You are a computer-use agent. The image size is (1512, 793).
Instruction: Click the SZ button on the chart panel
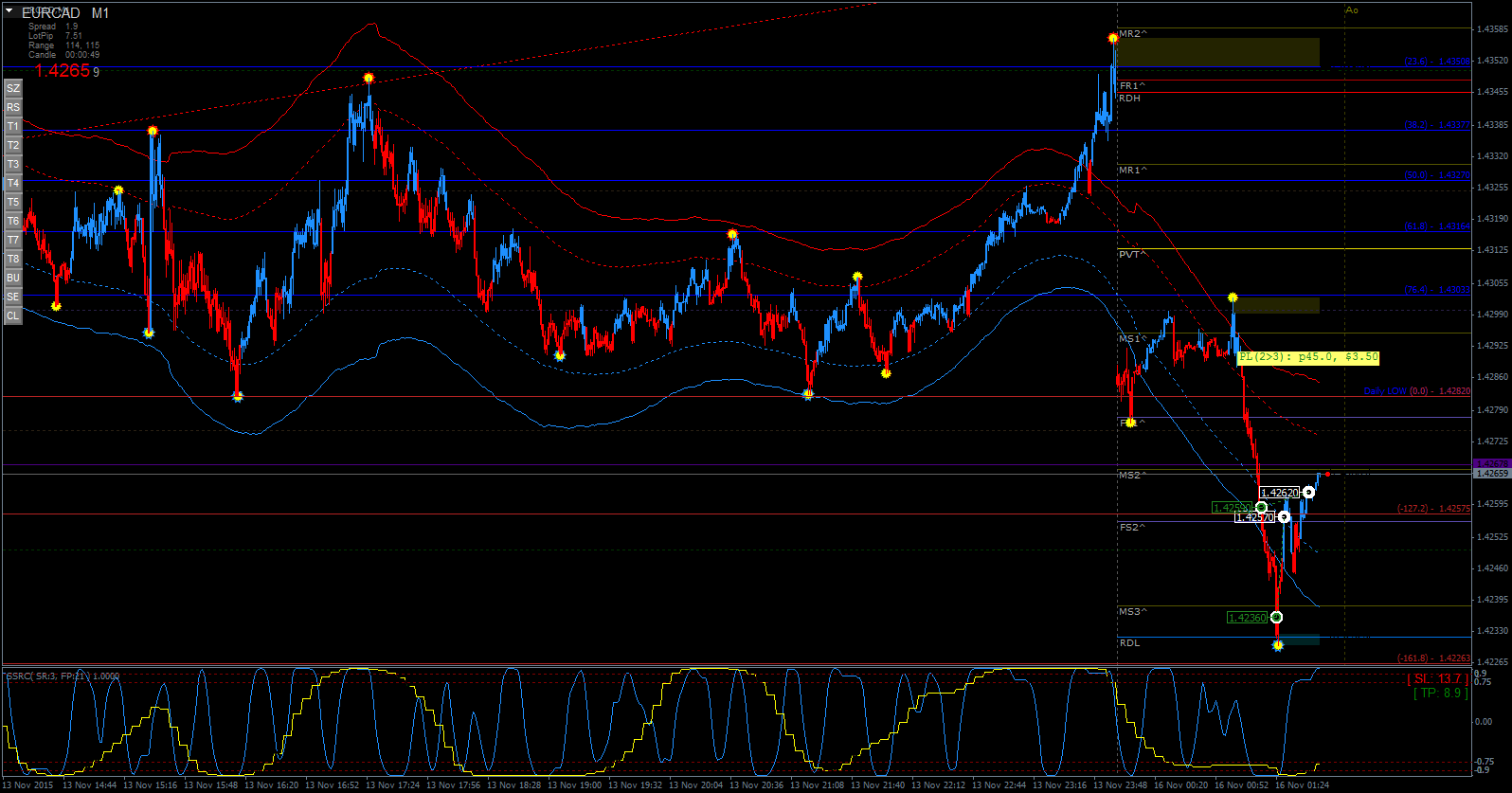(x=13, y=88)
